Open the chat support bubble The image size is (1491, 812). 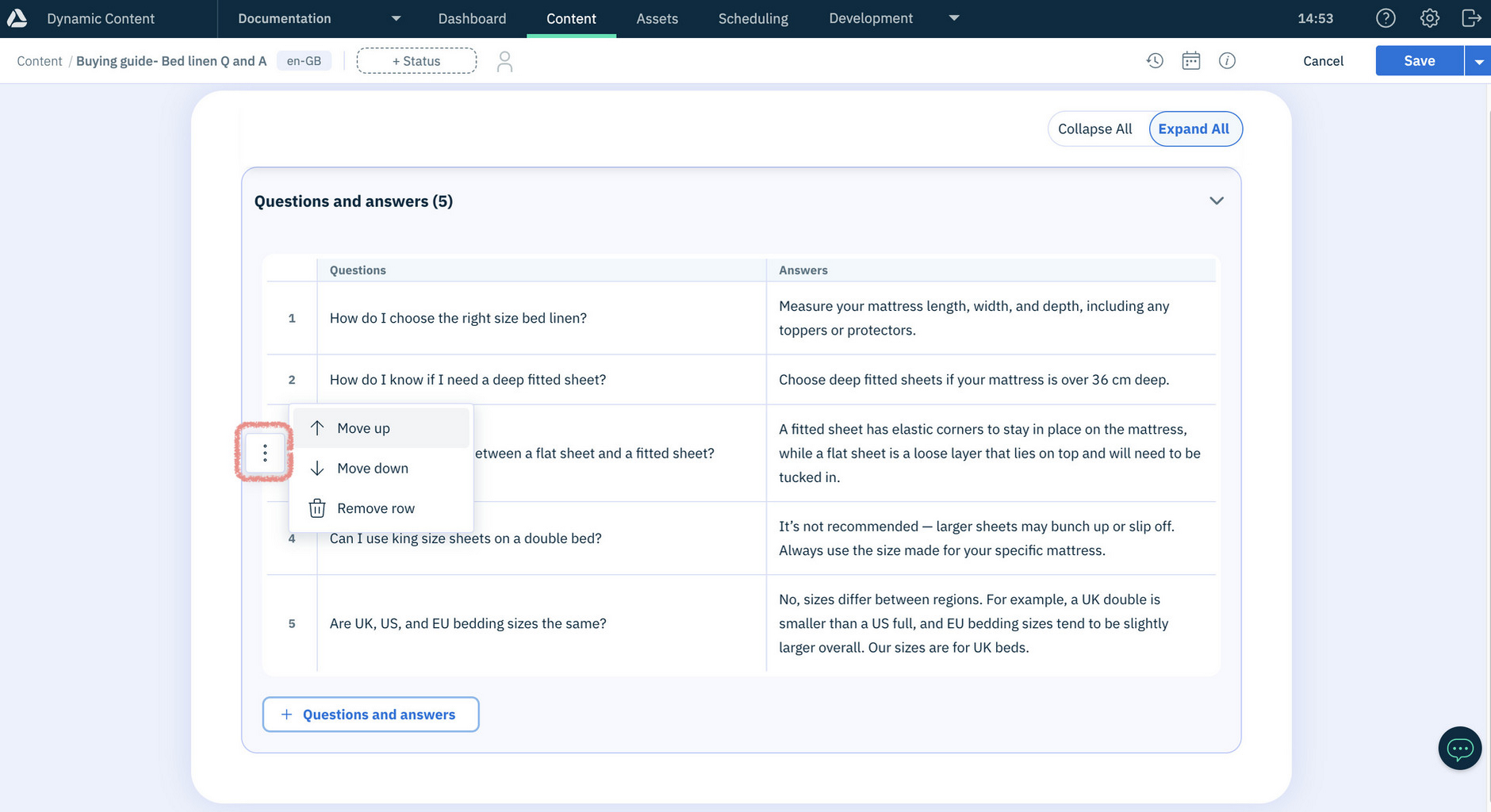(x=1459, y=748)
